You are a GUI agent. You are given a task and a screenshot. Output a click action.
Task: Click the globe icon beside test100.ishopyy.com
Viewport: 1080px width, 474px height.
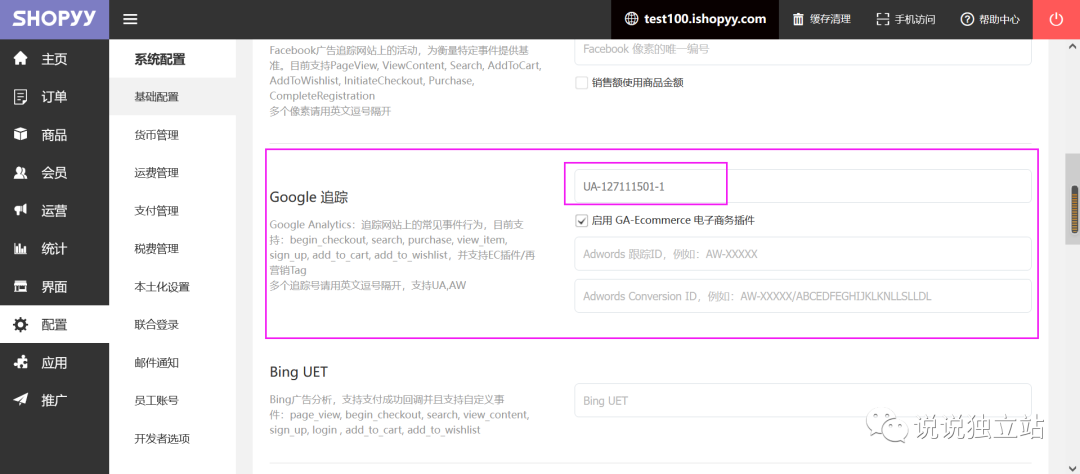click(631, 19)
